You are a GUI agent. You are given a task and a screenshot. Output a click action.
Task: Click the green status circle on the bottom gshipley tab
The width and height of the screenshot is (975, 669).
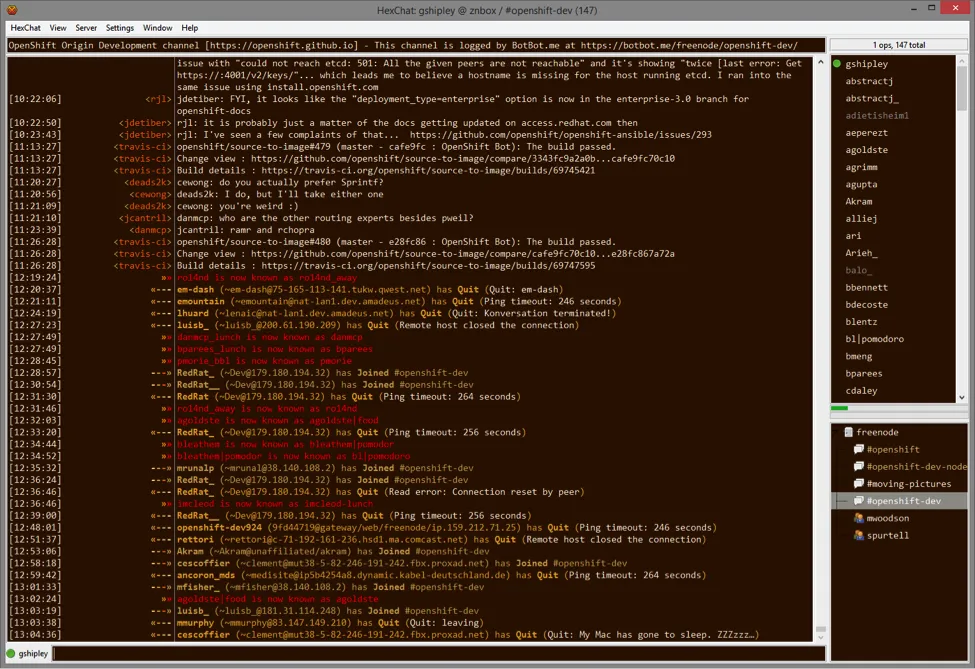tap(10, 653)
